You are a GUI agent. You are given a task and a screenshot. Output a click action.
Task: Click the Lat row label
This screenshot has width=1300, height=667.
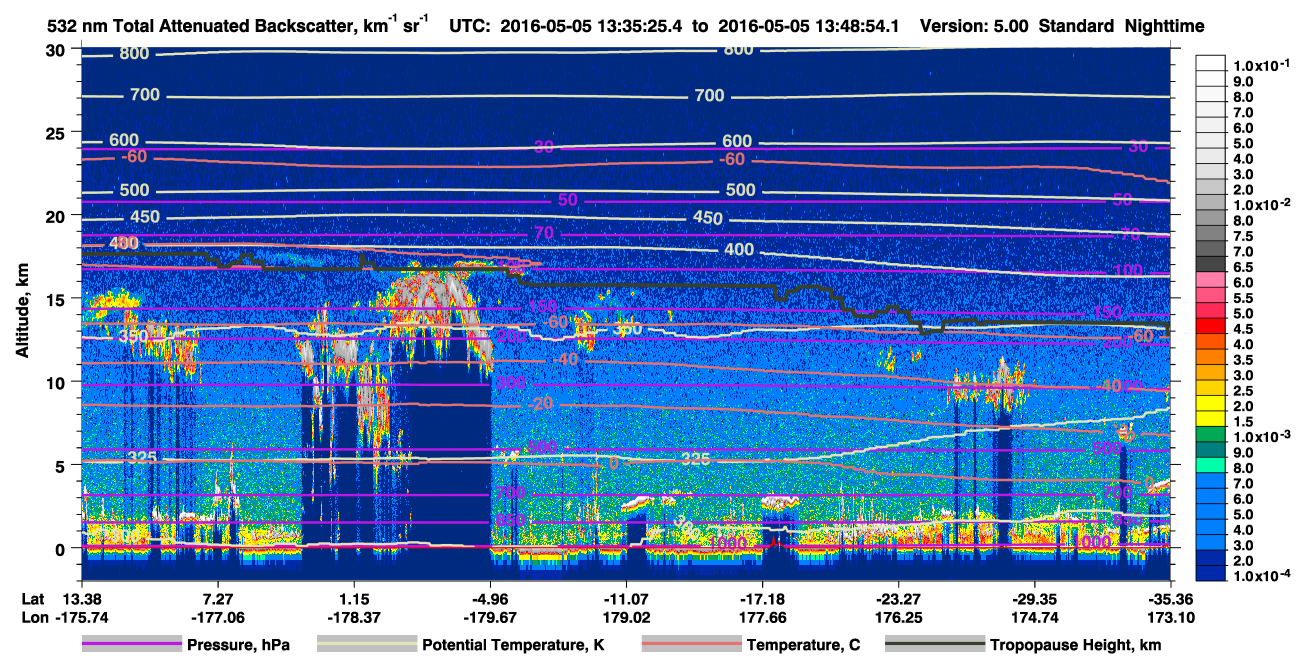pos(34,598)
